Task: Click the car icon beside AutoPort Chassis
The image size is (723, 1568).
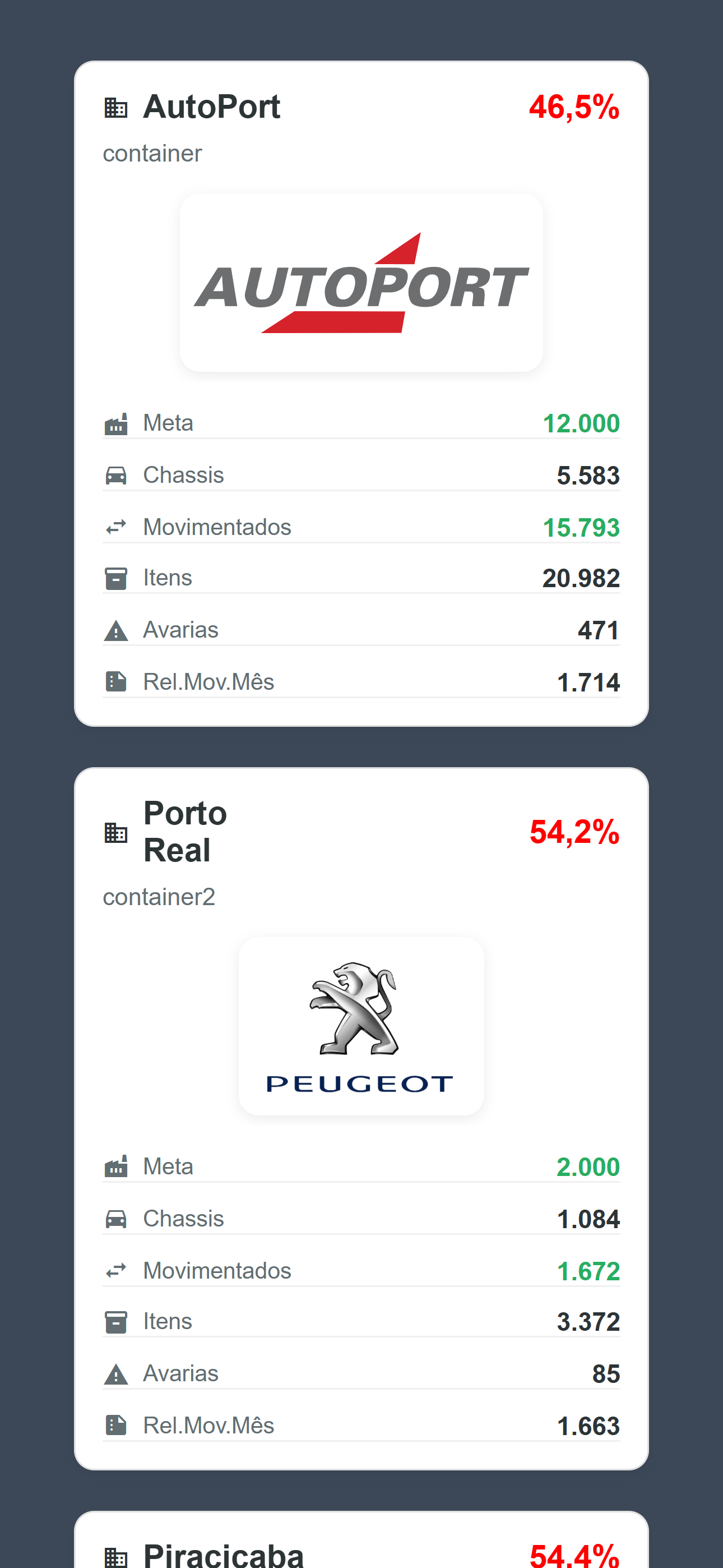Action: point(115,476)
